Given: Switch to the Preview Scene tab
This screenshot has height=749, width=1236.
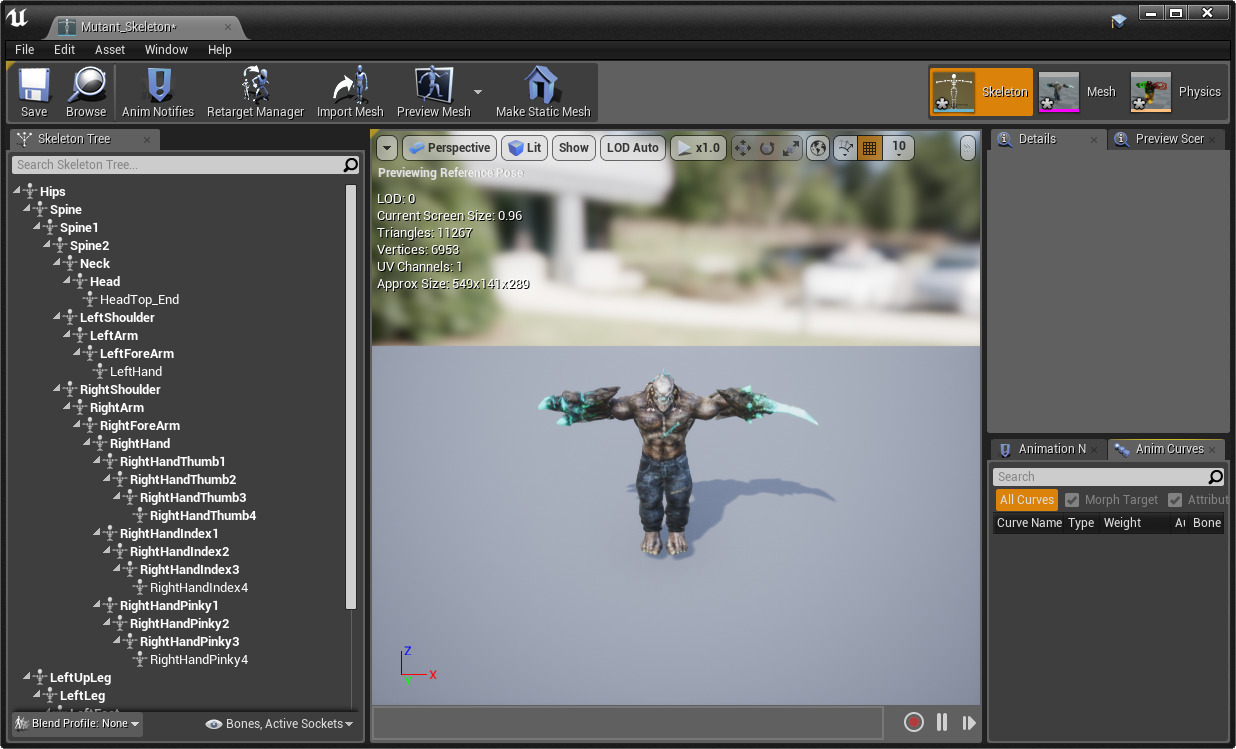Looking at the screenshot, I should click(1167, 139).
